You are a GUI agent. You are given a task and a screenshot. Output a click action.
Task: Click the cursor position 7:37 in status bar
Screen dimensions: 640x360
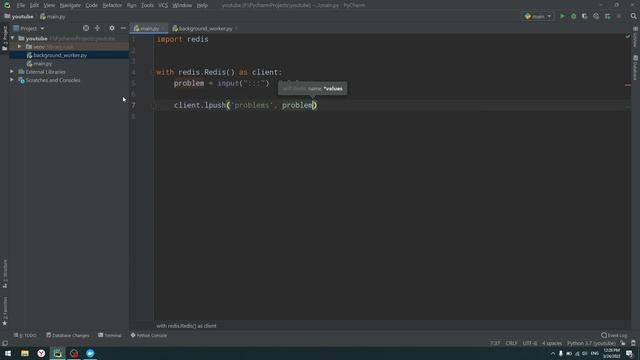coord(495,343)
